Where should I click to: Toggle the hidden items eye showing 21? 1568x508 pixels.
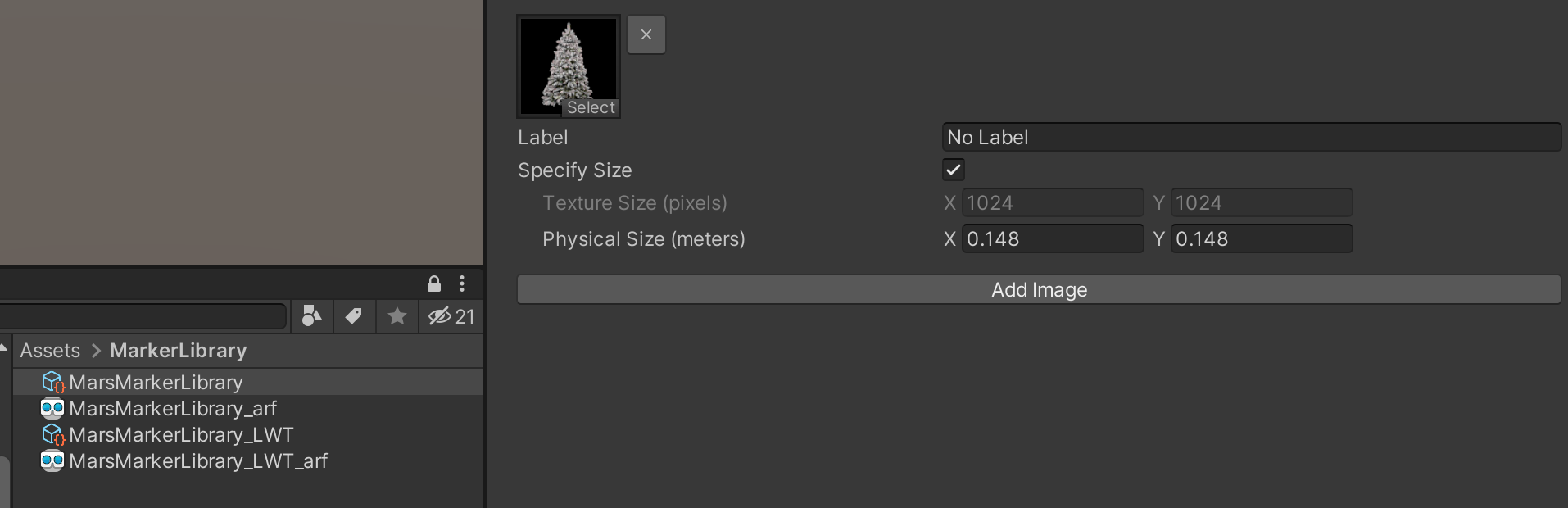click(450, 316)
